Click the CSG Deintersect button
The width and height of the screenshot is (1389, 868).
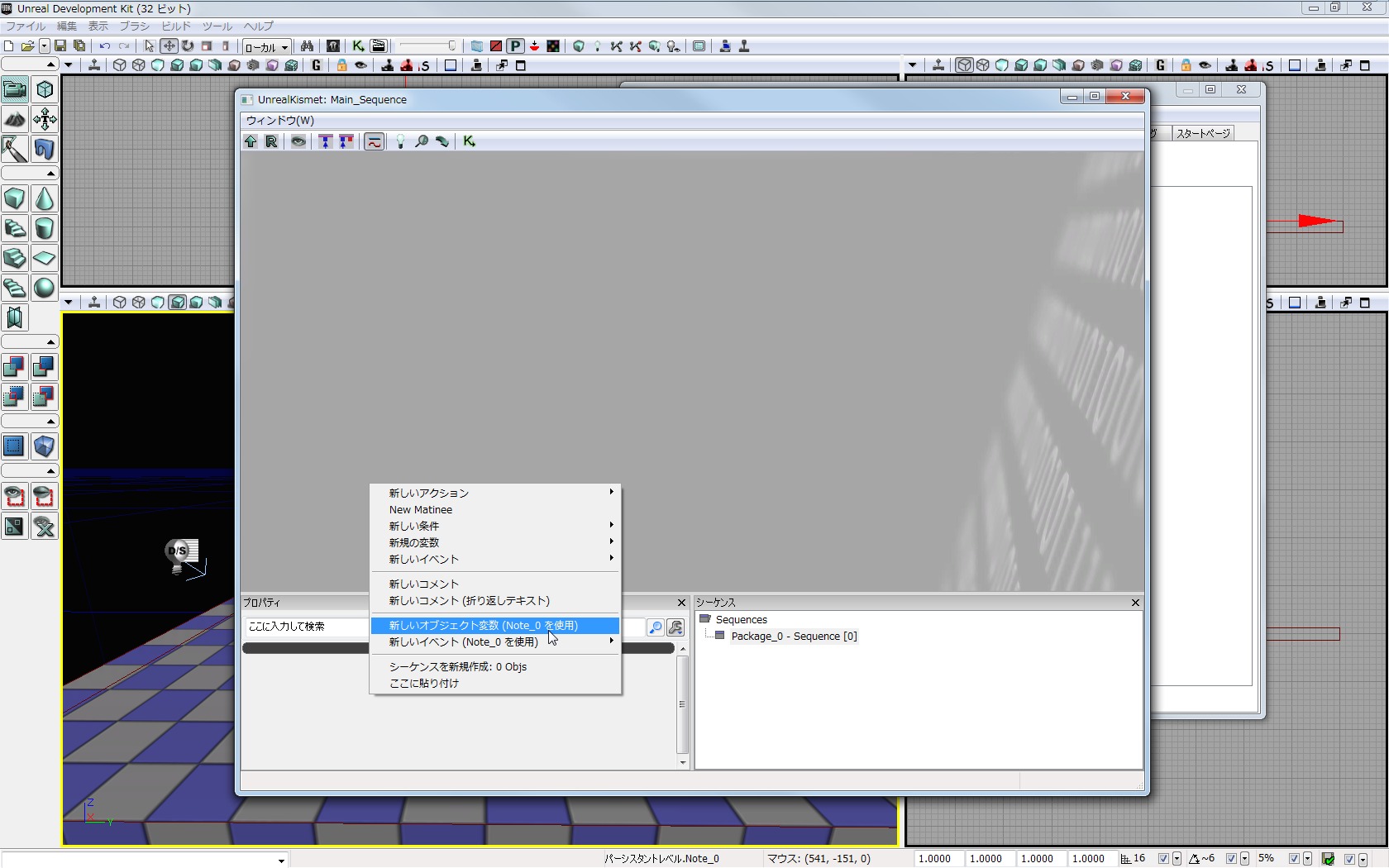(45, 397)
